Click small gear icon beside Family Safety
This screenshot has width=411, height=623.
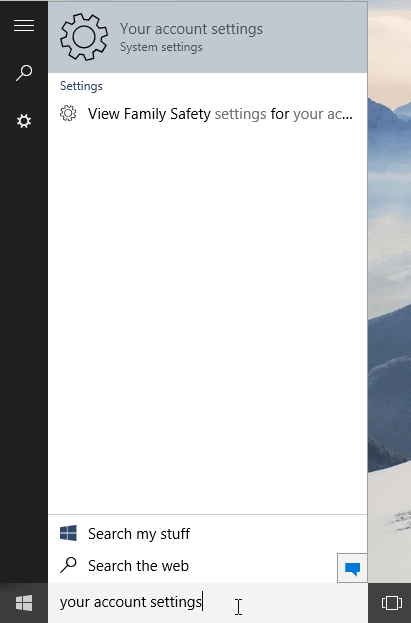[x=68, y=113]
